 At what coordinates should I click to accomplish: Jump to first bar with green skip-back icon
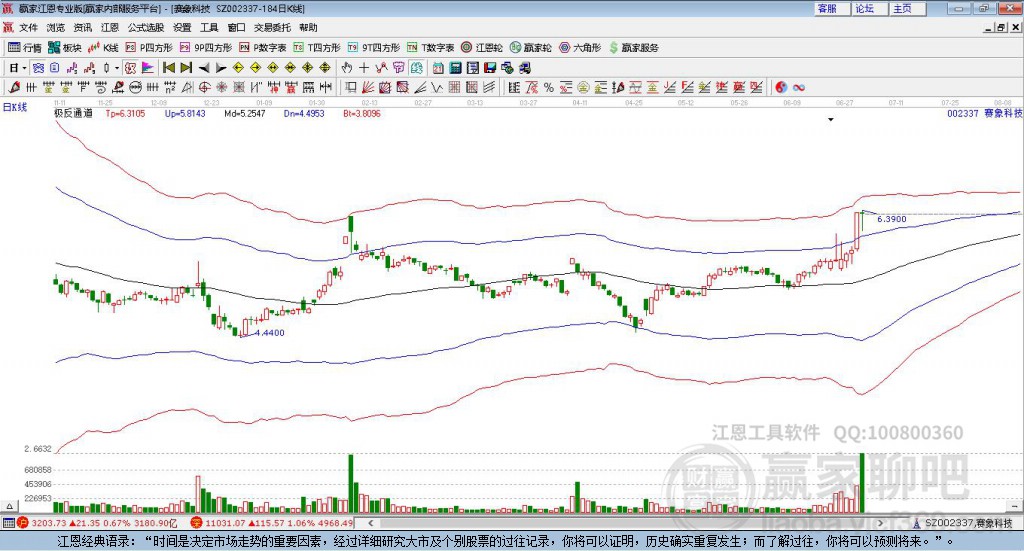(168, 68)
